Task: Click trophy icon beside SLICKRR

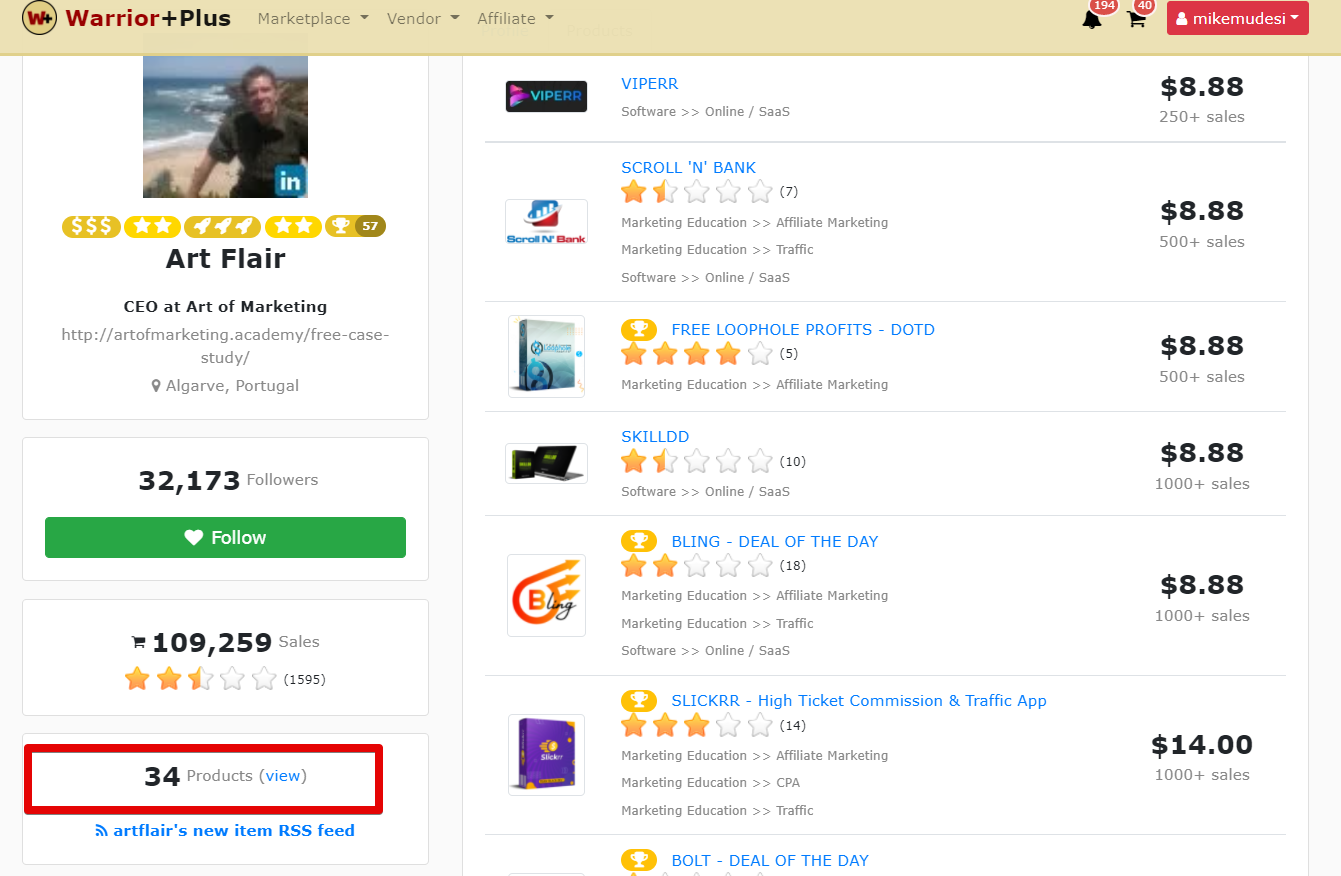Action: tap(639, 700)
